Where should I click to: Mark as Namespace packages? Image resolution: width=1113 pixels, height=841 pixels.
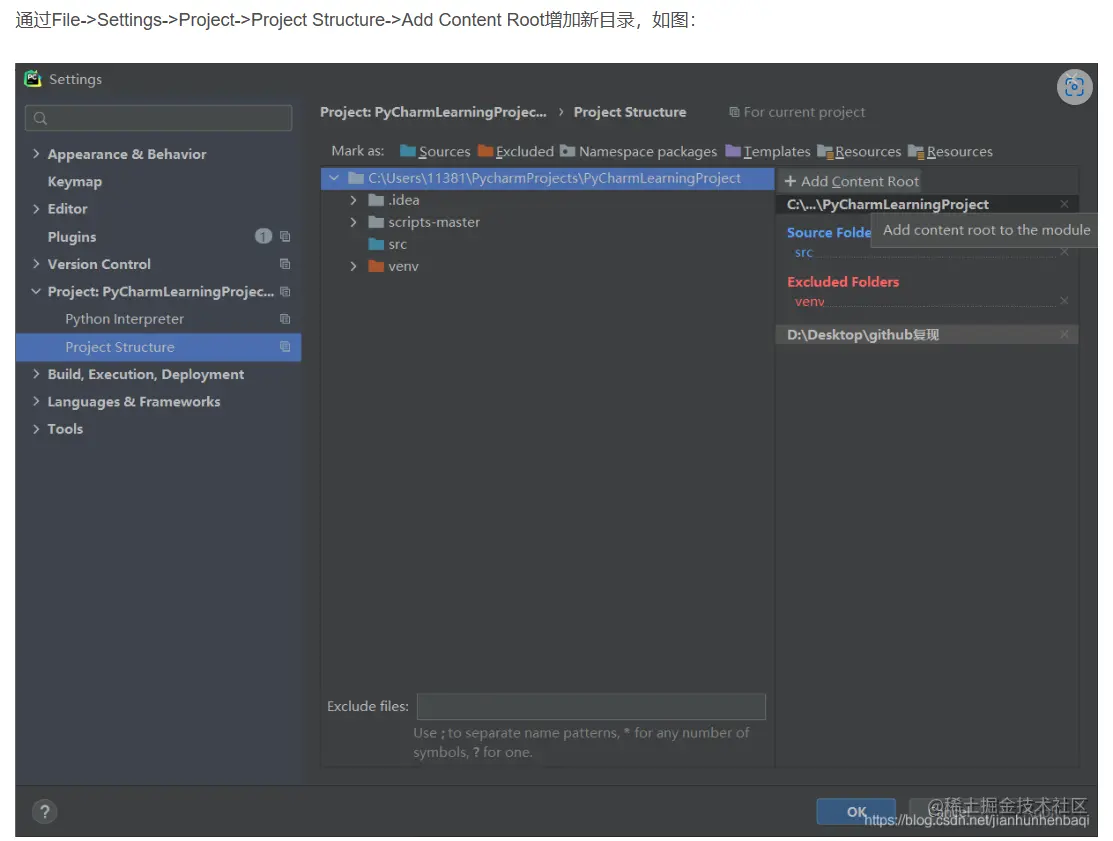pyautogui.click(x=639, y=151)
